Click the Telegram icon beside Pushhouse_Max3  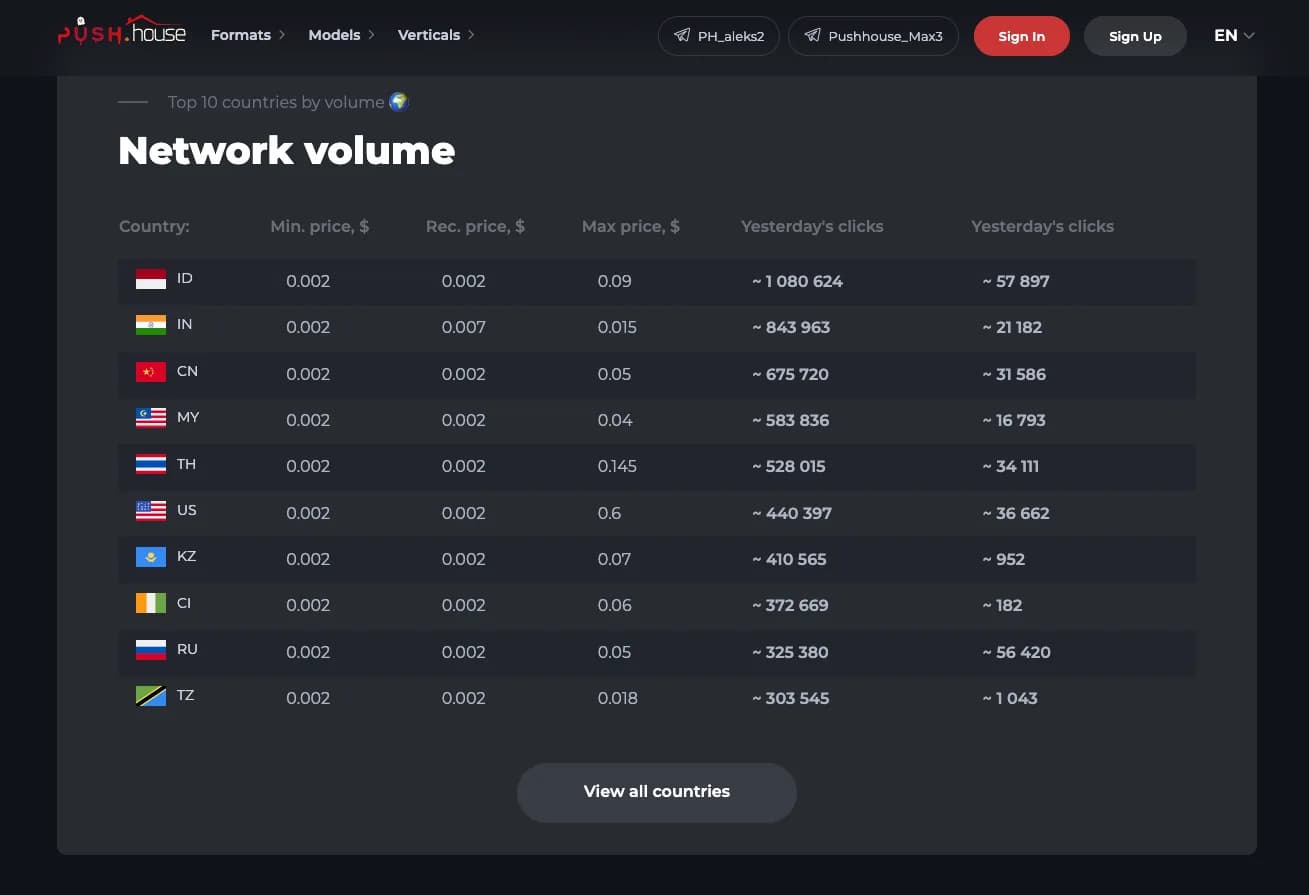[813, 36]
